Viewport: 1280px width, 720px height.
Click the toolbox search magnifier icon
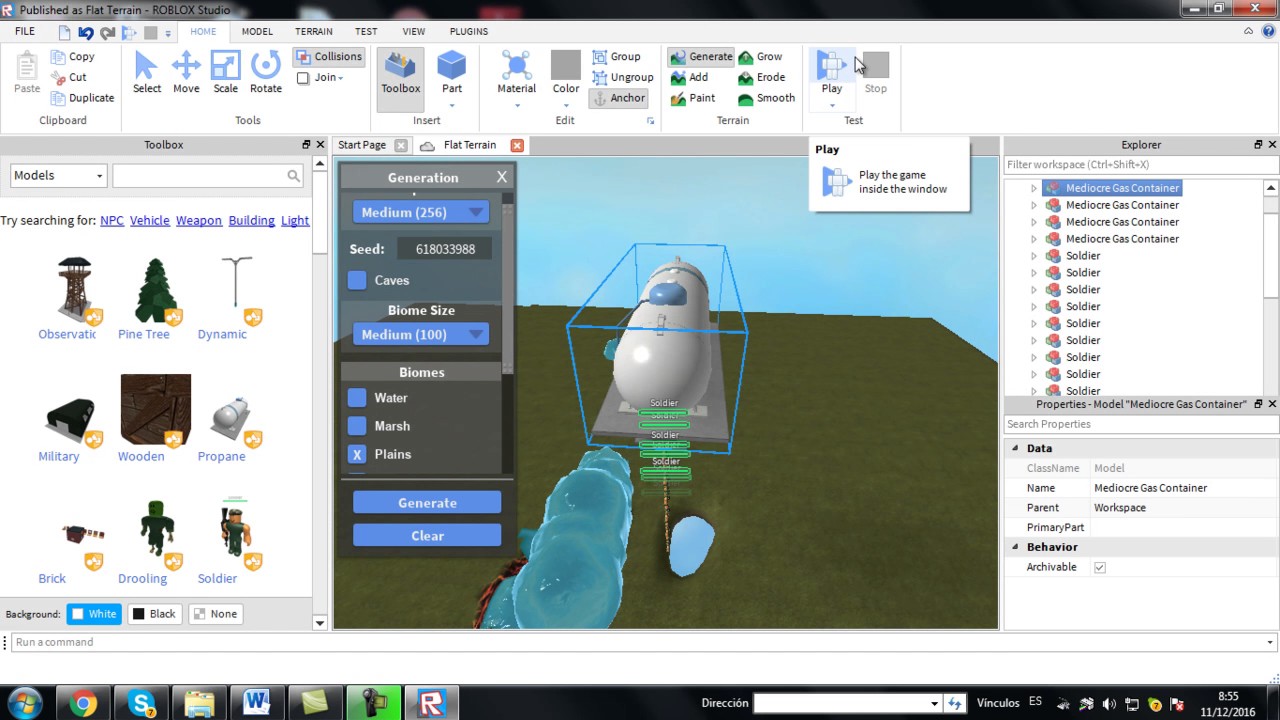293,176
